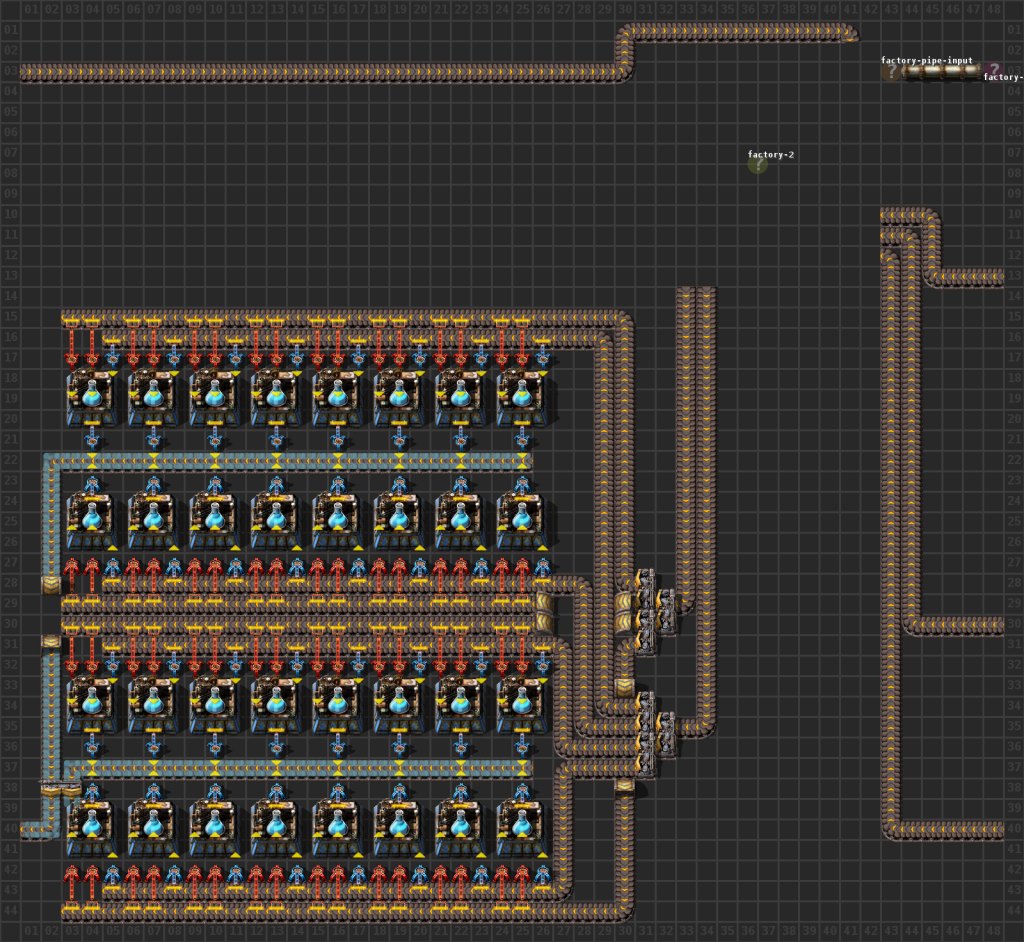
Task: Click belt exiting the right edge at row 40
Action: (993, 830)
